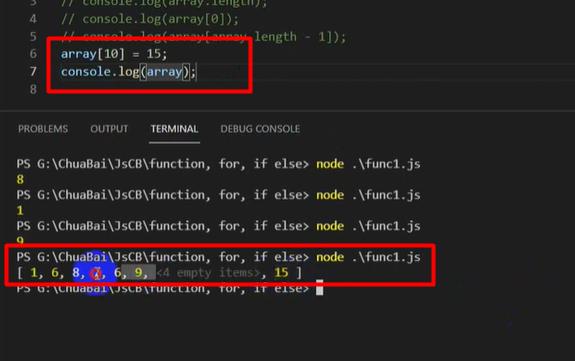Viewport: 575px width, 361px height.
Task: Click the 'console.log(array);' code line
Action: tap(129, 72)
